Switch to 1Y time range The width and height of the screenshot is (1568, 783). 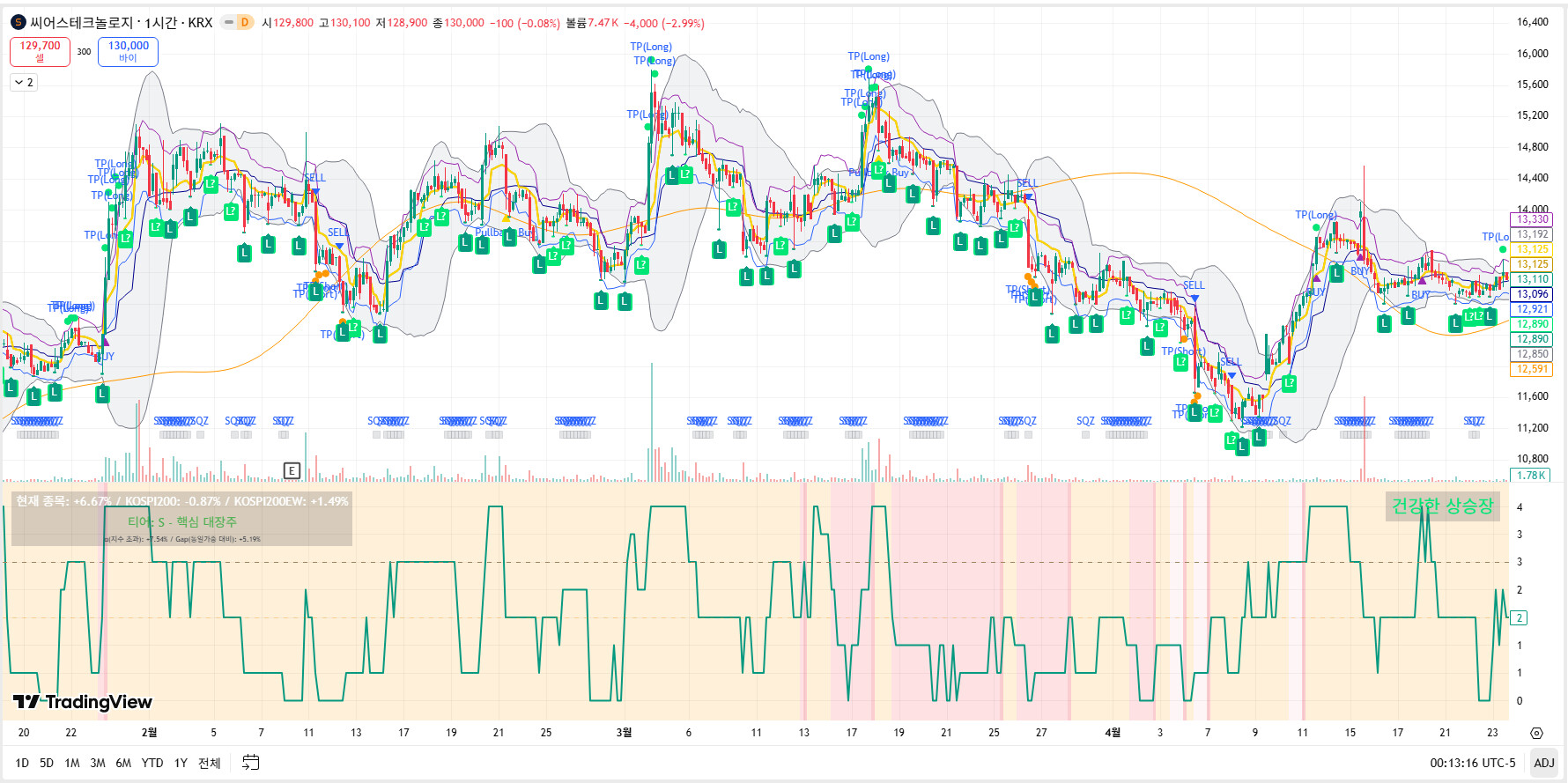[x=181, y=763]
